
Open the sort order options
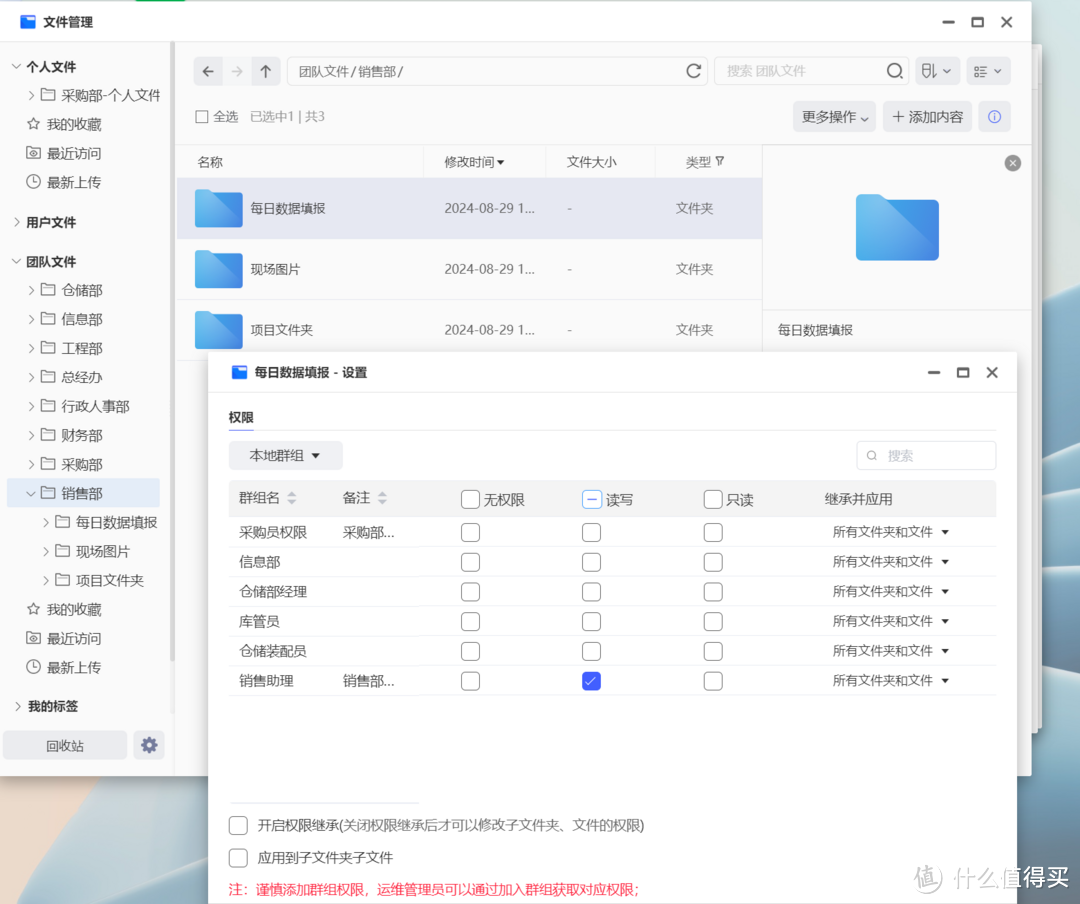coord(937,71)
